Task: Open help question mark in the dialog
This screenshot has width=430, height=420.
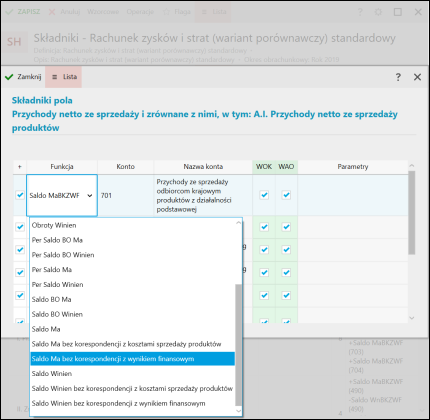Action: (398, 77)
